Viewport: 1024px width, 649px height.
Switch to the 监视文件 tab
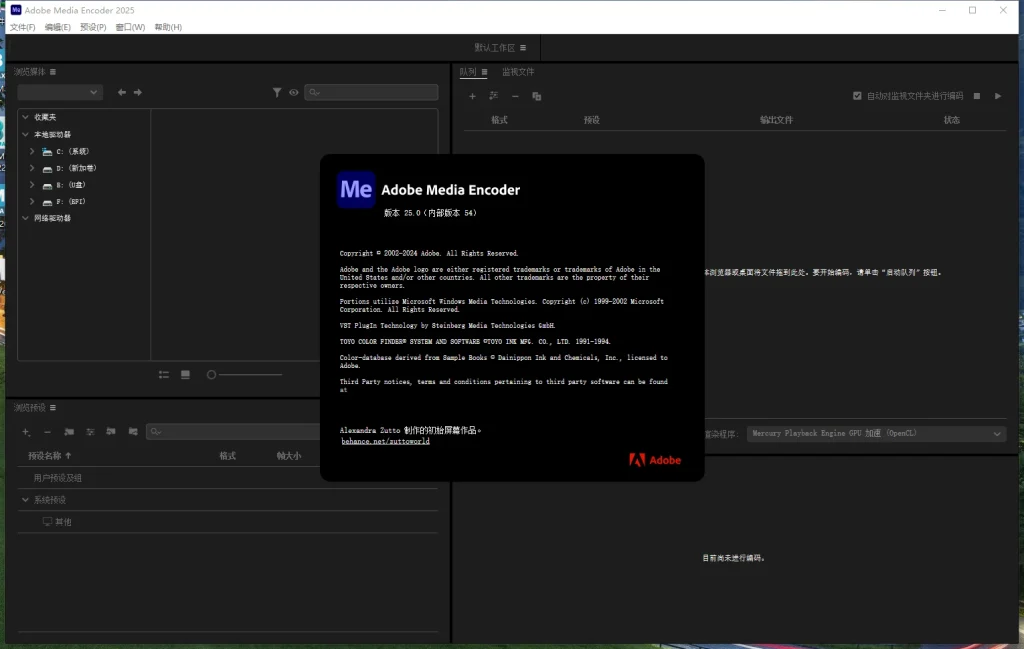click(518, 72)
